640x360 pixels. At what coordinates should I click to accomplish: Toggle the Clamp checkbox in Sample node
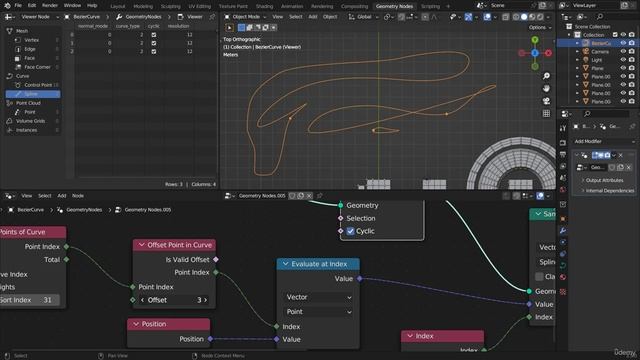[x=539, y=277]
